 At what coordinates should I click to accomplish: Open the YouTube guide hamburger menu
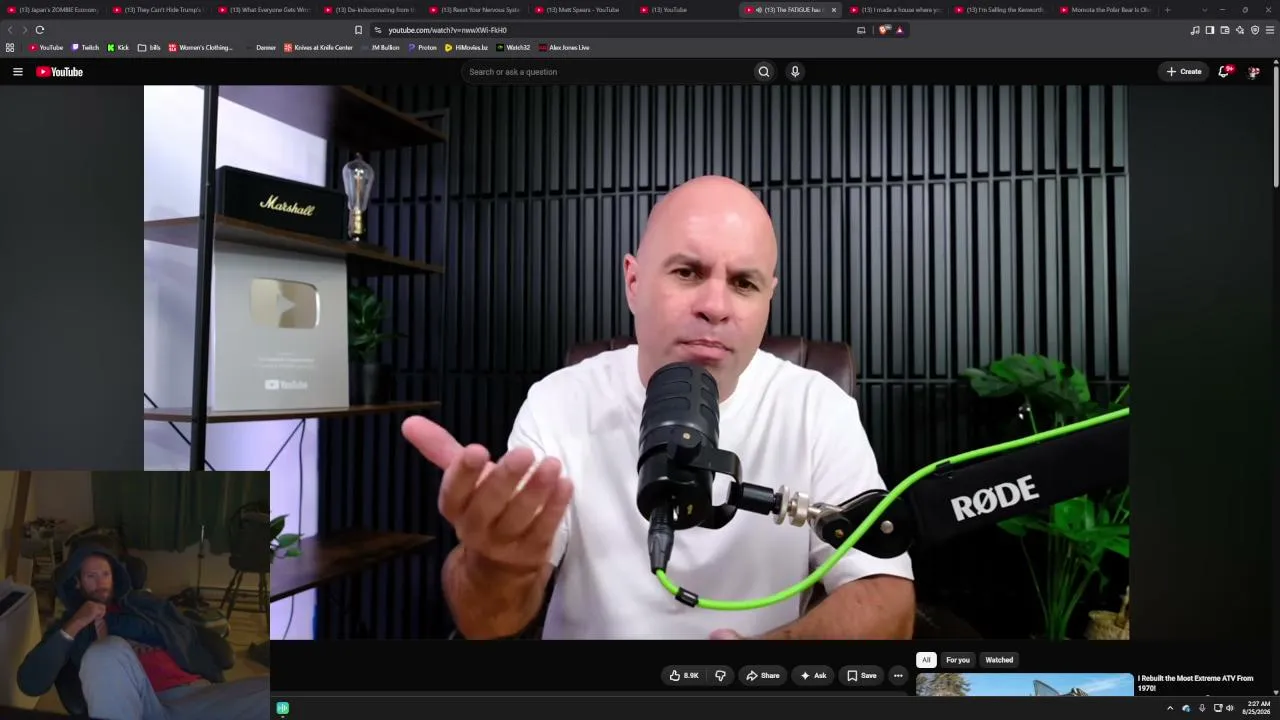tap(18, 72)
